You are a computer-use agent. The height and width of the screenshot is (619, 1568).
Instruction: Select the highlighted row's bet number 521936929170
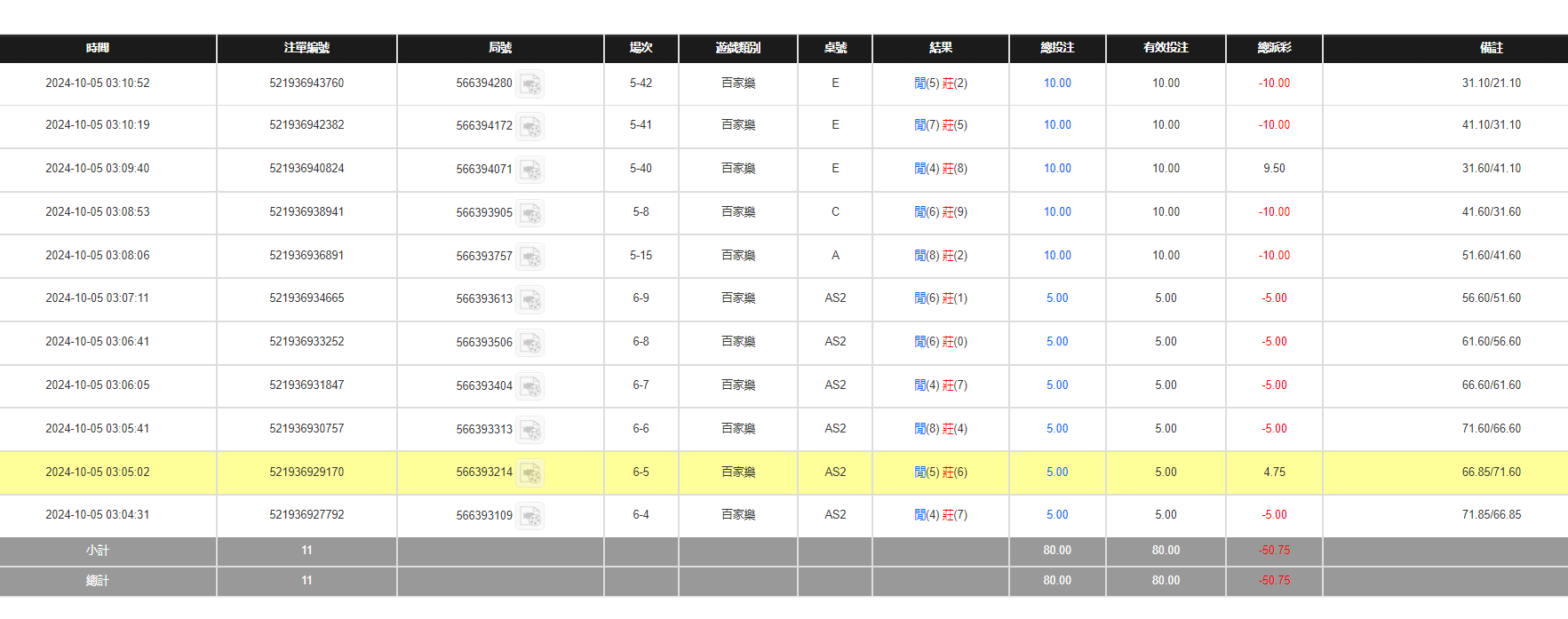point(306,472)
